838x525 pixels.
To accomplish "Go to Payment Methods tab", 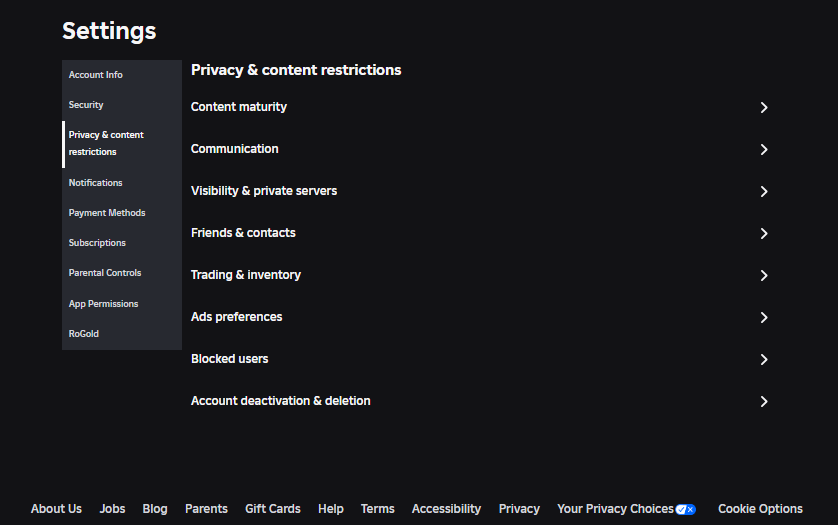I will click(107, 213).
